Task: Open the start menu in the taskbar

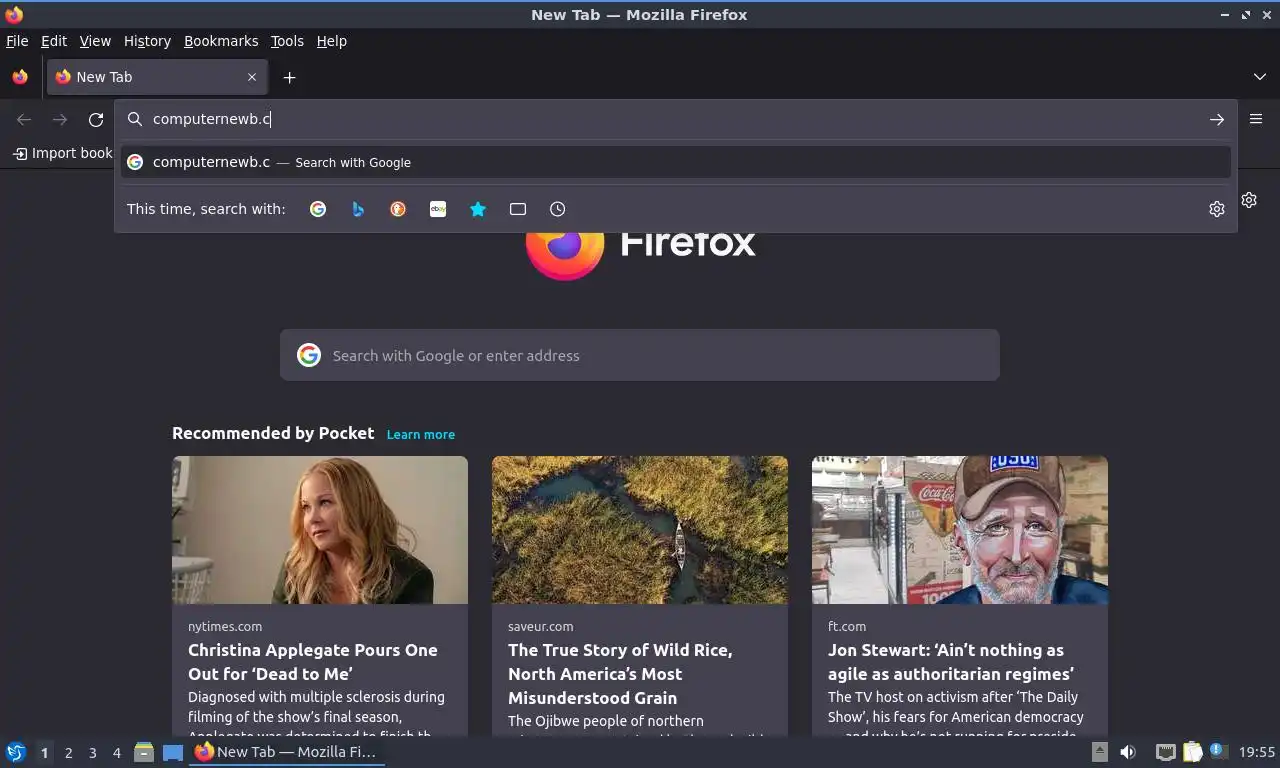Action: pyautogui.click(x=16, y=752)
